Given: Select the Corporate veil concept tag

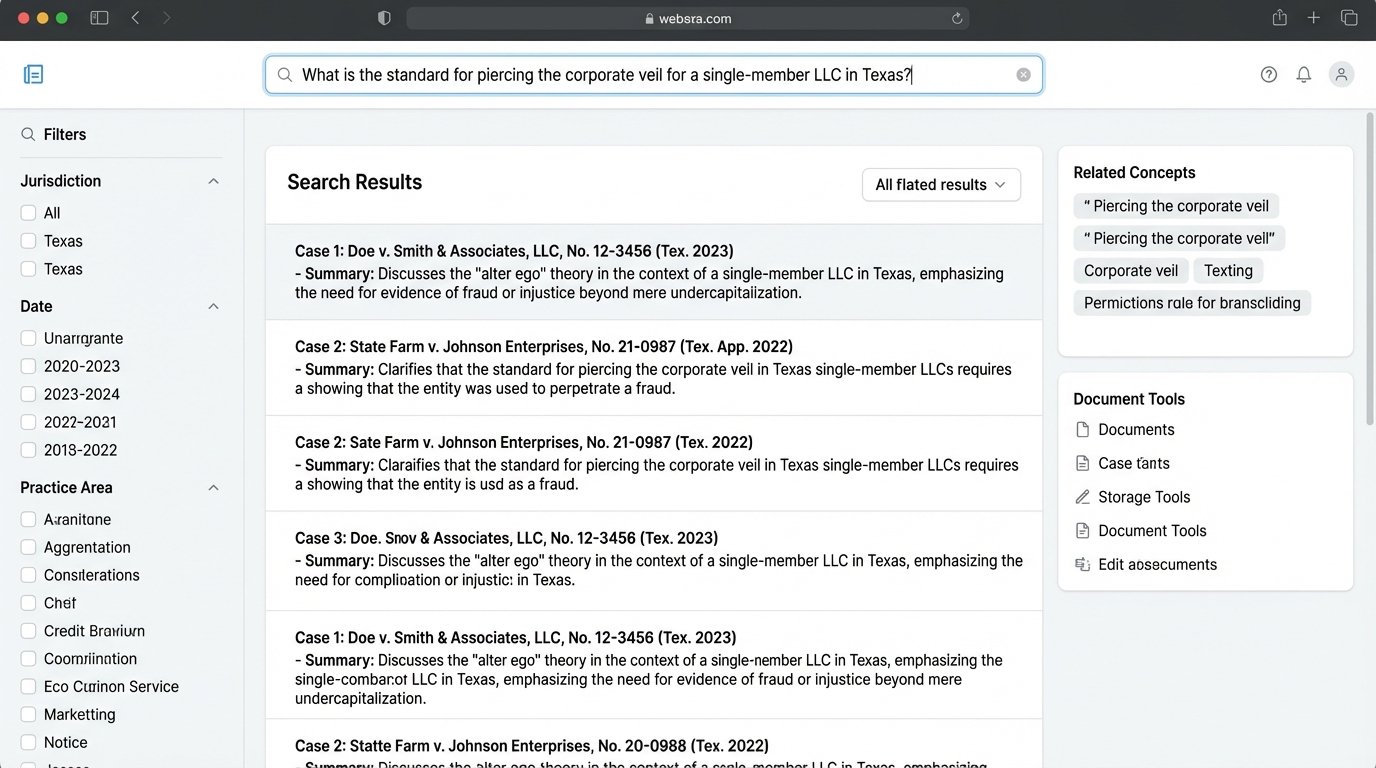Looking at the screenshot, I should click(1130, 271).
